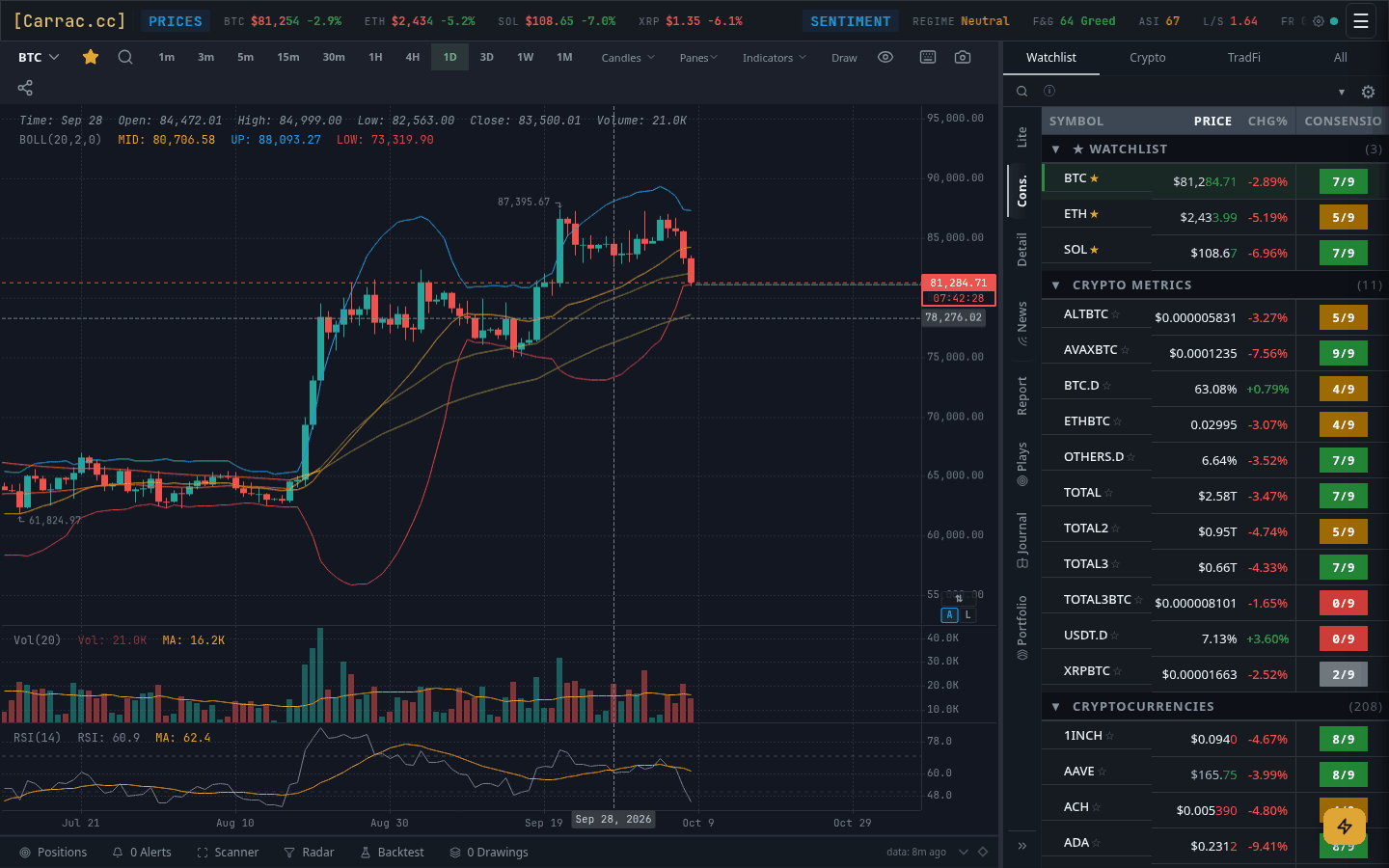Click the watchlist search magnifier icon
The image size is (1389, 868).
[x=1021, y=92]
